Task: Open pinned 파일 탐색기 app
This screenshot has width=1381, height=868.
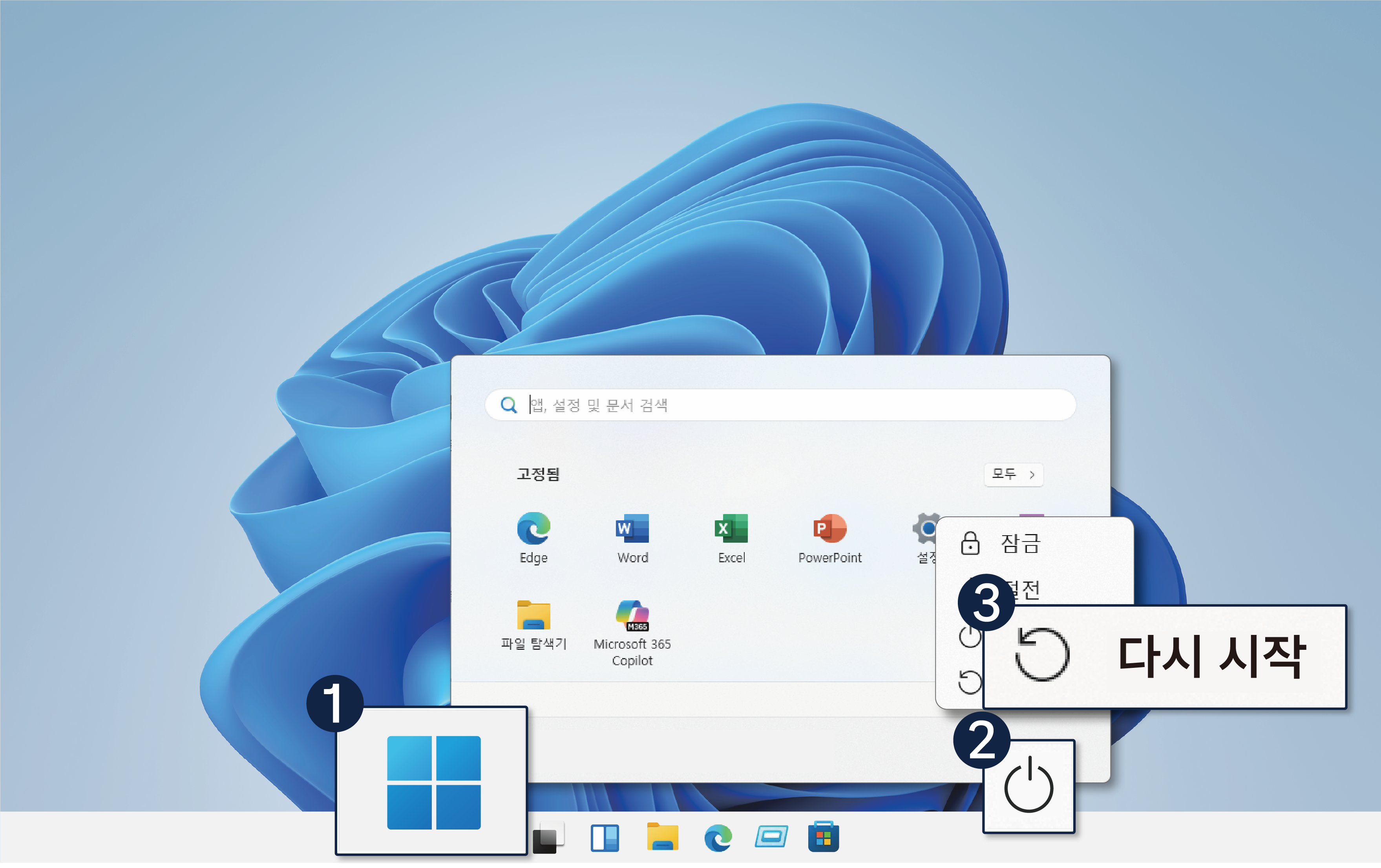Action: (x=533, y=615)
